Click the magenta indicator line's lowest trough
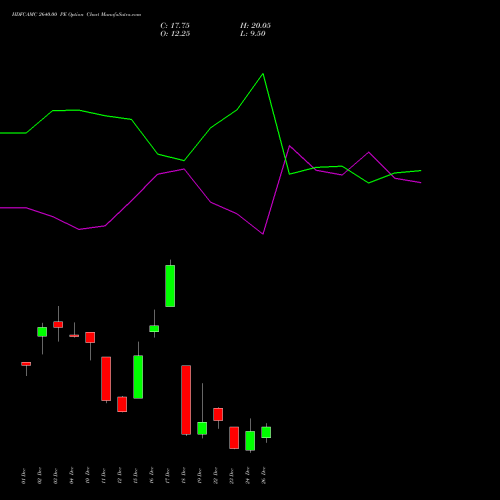The height and width of the screenshot is (500, 500). click(263, 234)
